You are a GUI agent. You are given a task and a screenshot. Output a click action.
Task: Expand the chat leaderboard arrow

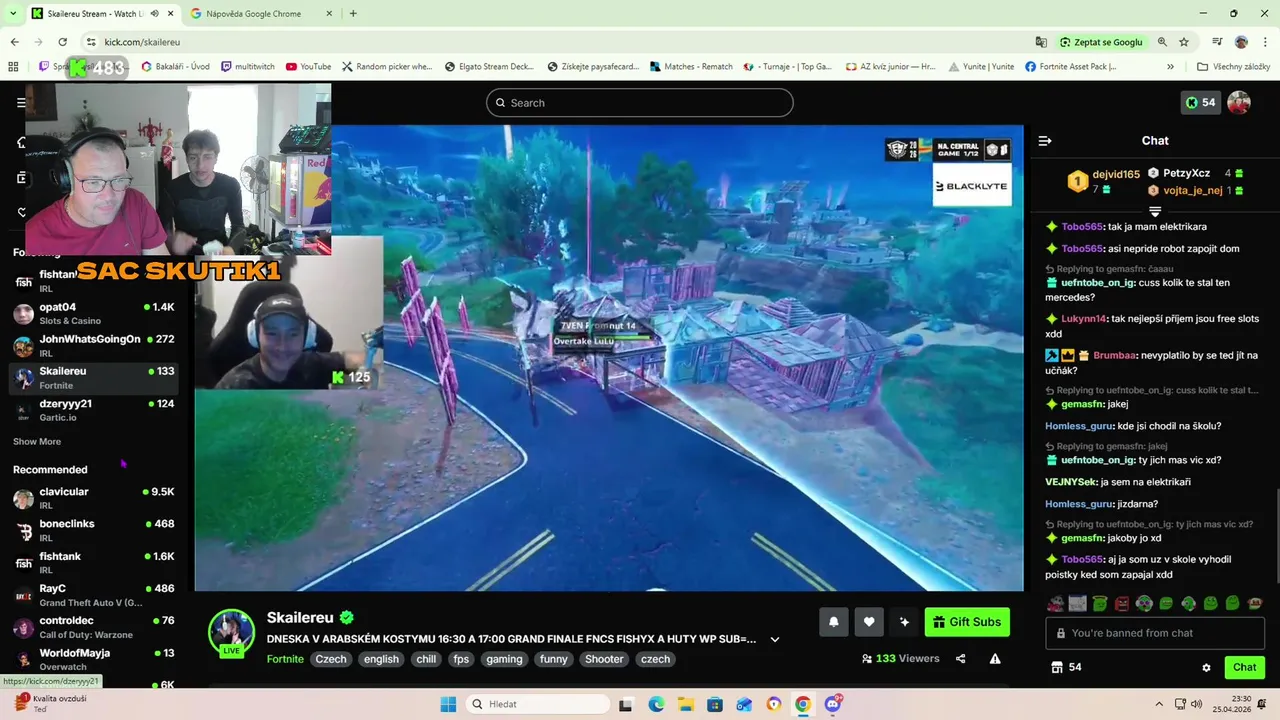point(1155,212)
